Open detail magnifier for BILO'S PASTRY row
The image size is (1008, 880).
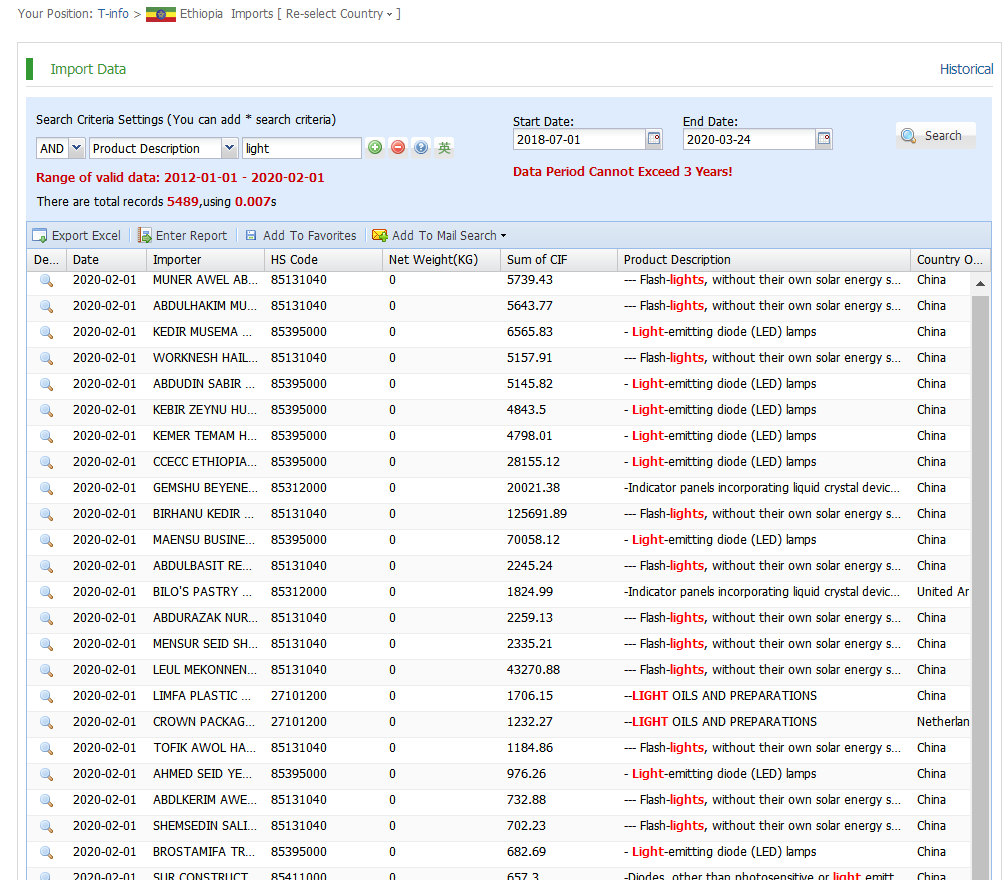[x=46, y=592]
